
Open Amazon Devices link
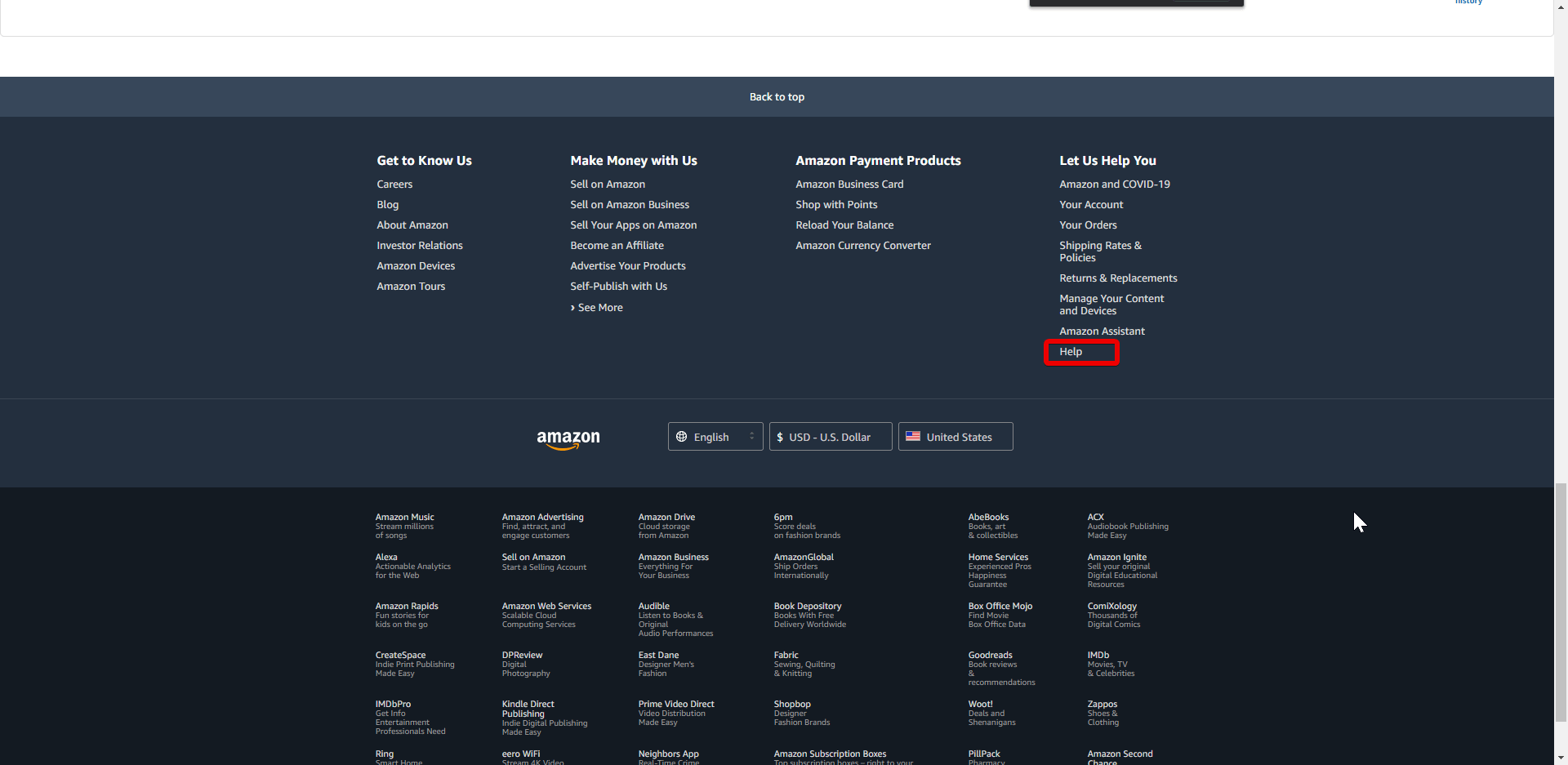(x=416, y=266)
